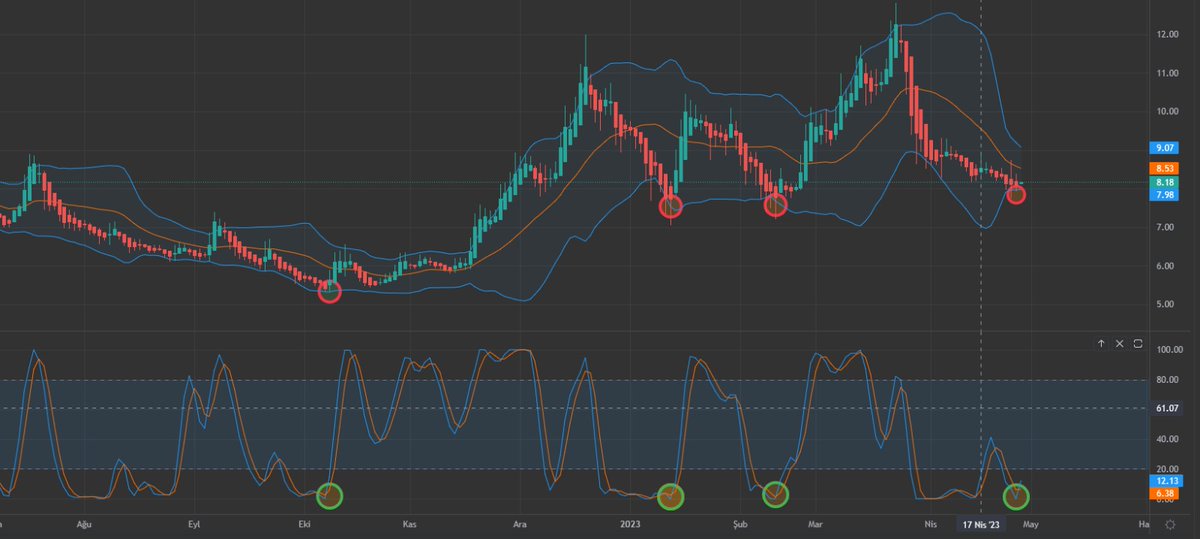1200x539 pixels.
Task: Click the Mar month label on time axis
Action: point(817,524)
